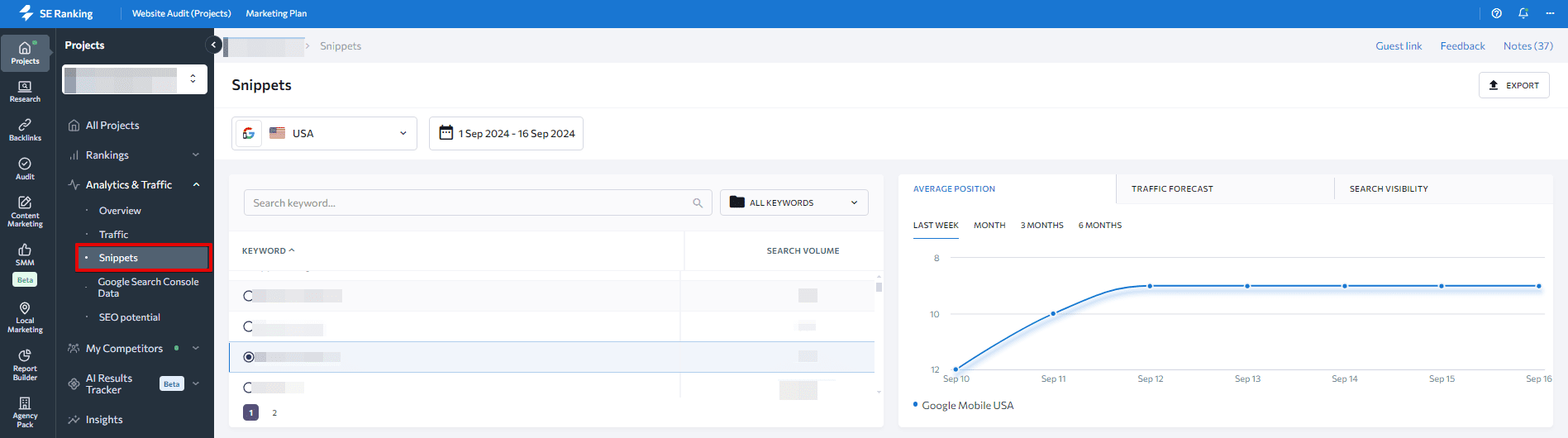Click the folder icon in All Keywords filter
Viewport: 1568px width, 438px height.
737,202
